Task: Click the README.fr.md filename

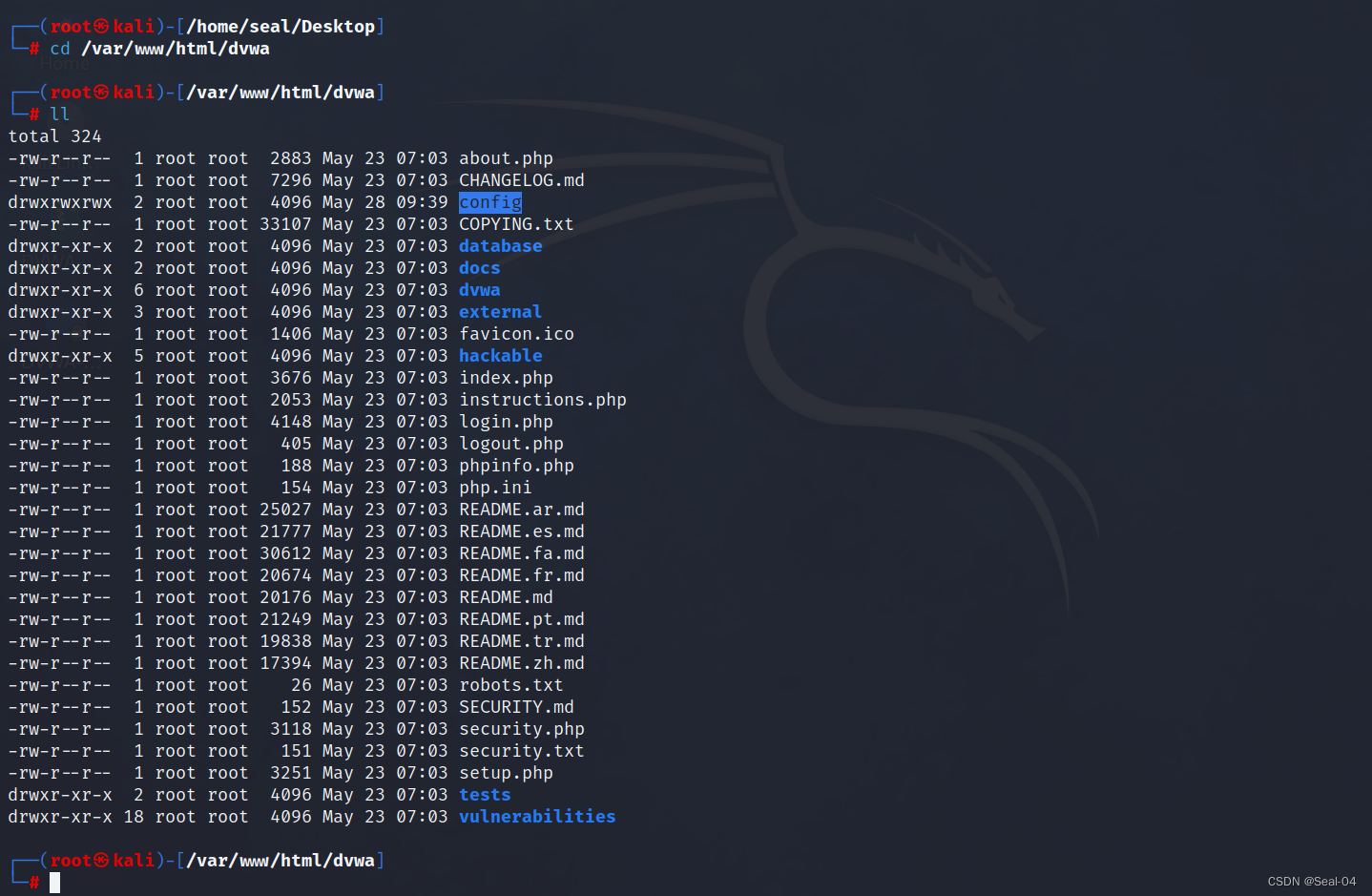Action: 521,575
